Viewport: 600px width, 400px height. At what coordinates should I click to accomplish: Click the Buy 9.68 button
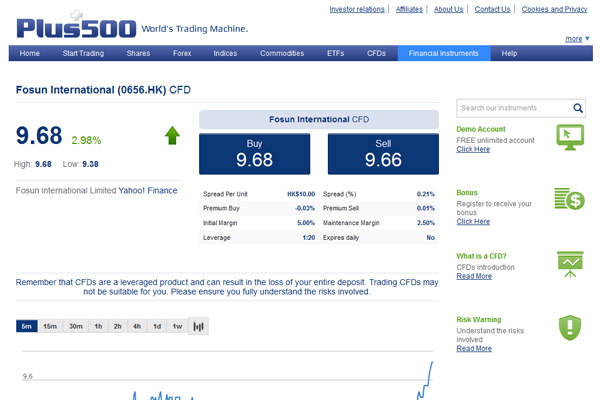(254, 154)
